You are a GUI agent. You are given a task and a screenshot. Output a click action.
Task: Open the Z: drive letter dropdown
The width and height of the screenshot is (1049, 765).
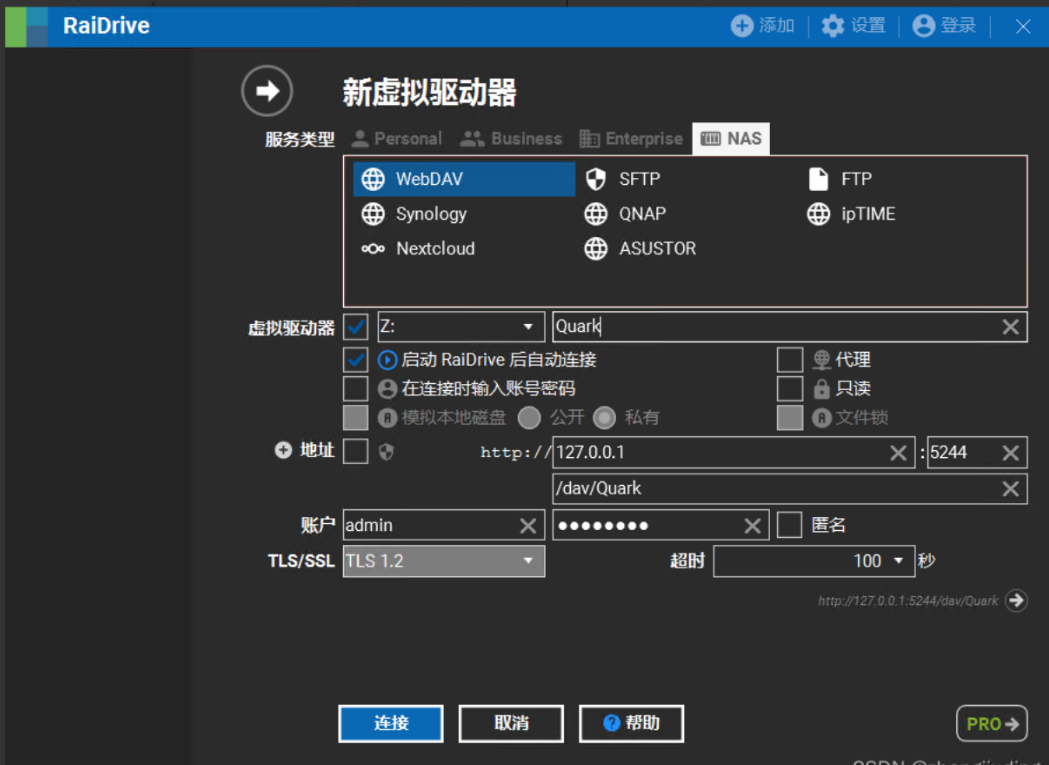pos(461,327)
